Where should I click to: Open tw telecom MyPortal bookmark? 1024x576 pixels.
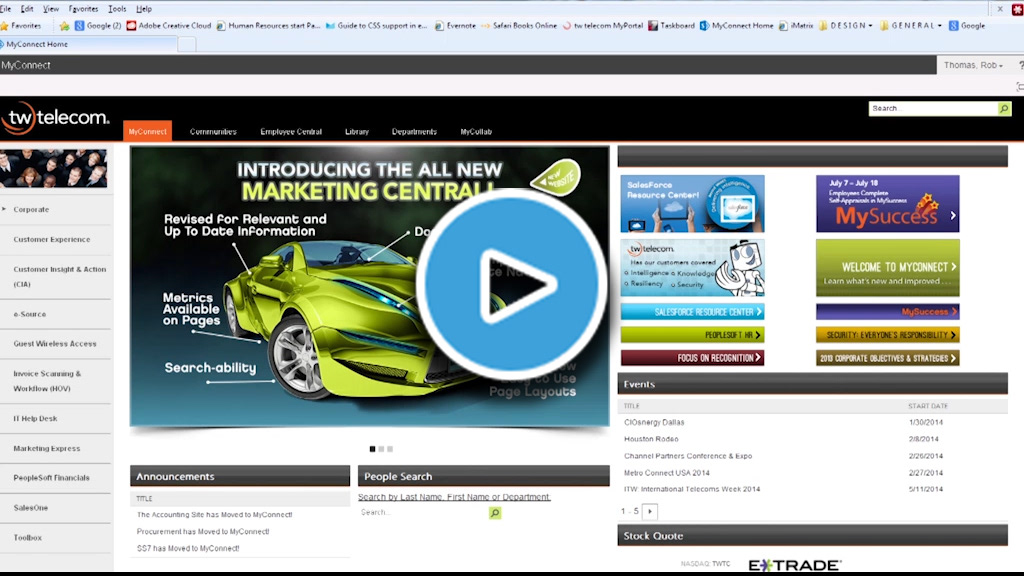(603, 25)
